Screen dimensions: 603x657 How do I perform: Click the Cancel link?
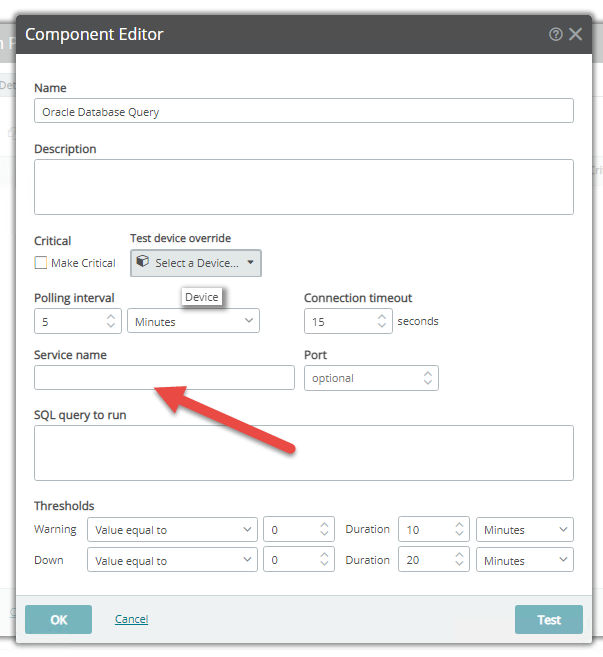coord(132,619)
